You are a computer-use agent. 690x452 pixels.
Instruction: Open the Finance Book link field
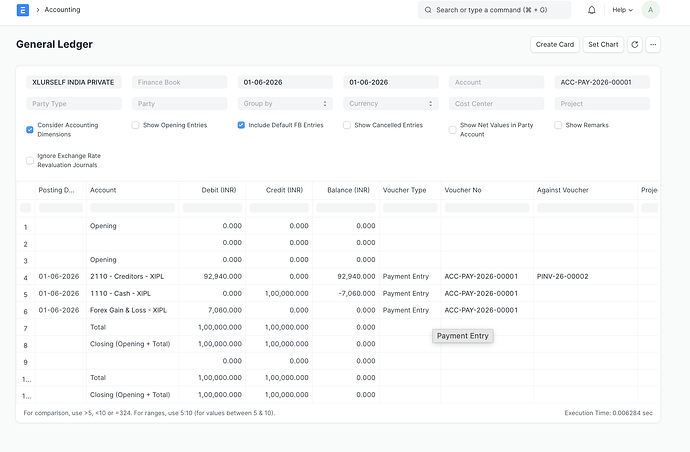[x=180, y=82]
